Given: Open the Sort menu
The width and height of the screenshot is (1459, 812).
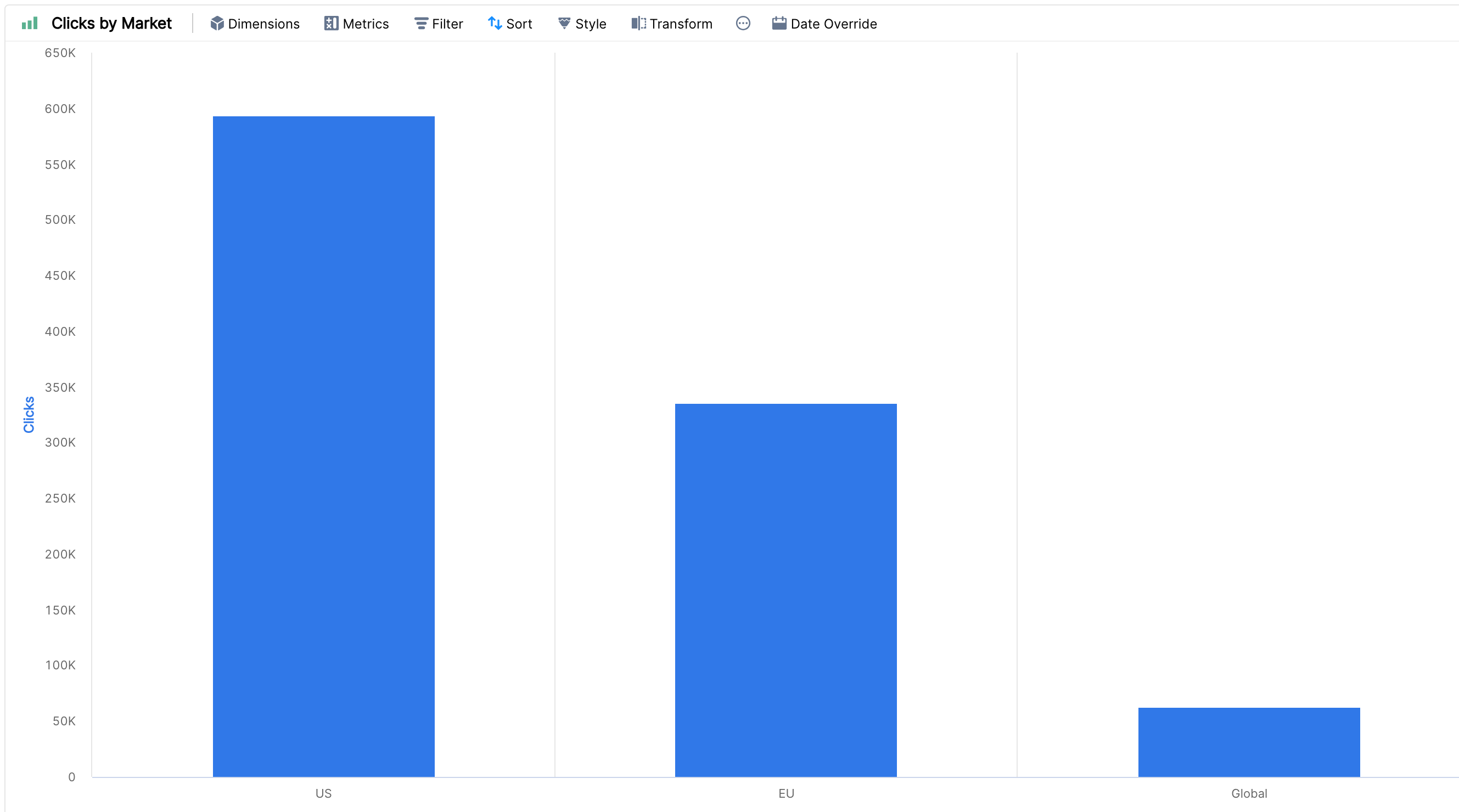Looking at the screenshot, I should click(510, 24).
